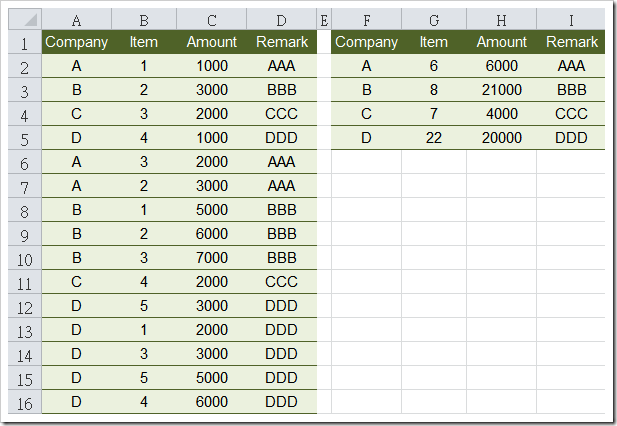Click the Company header cell in column A
Screen dimensions: 617x426
click(x=77, y=42)
